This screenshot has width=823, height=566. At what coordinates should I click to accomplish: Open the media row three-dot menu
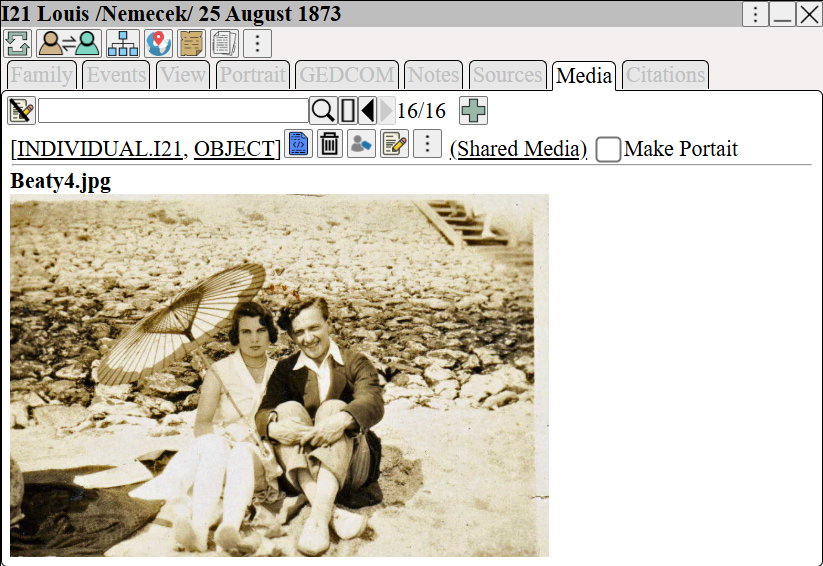(x=427, y=143)
